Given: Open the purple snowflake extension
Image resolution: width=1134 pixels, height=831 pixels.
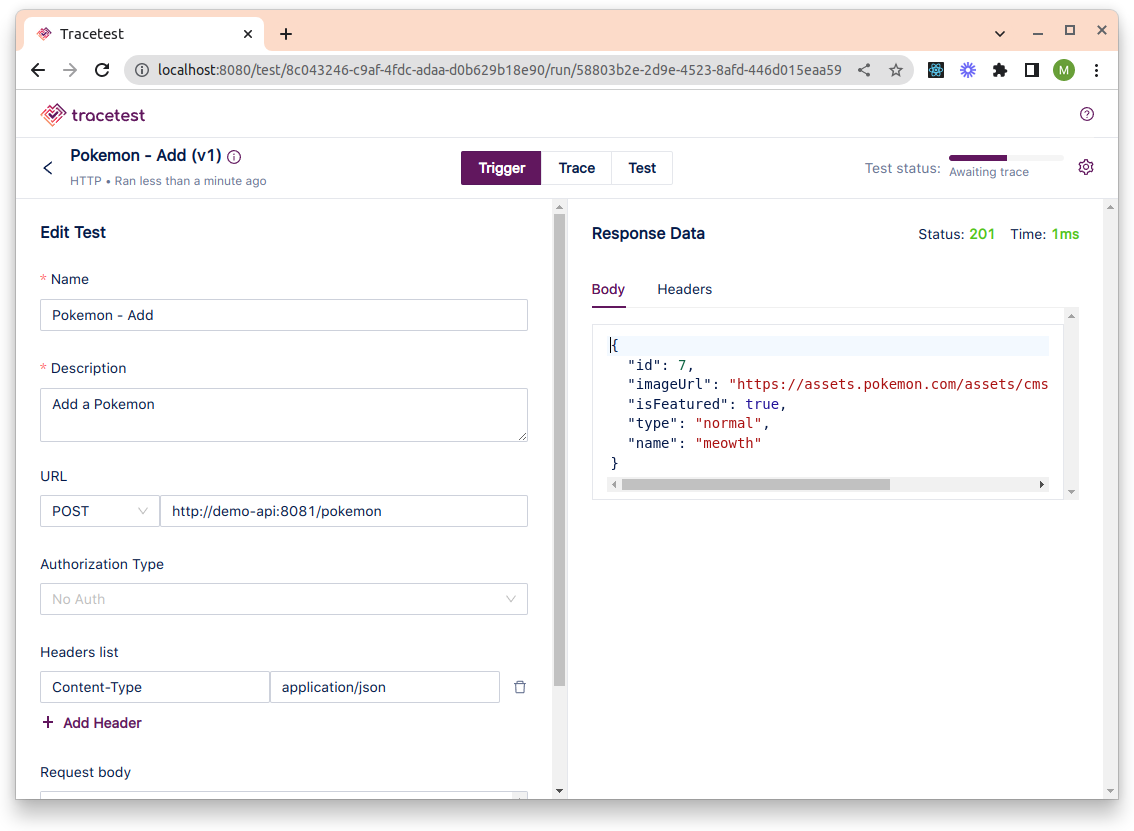Looking at the screenshot, I should (968, 70).
